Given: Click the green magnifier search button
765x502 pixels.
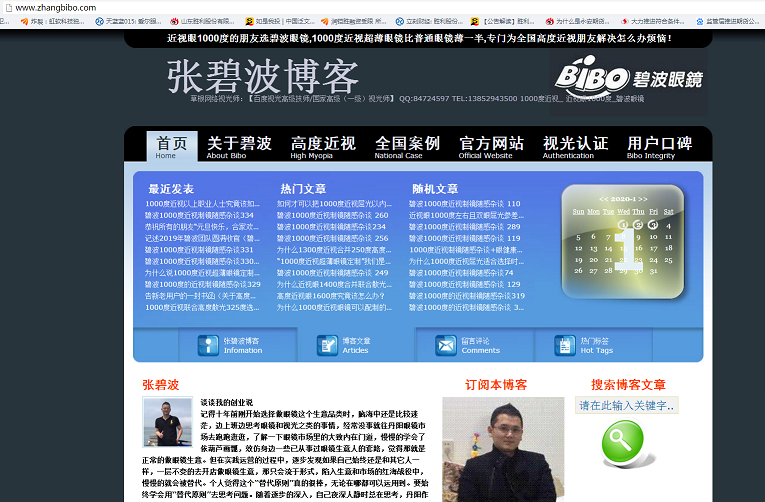Looking at the screenshot, I should (623, 441).
